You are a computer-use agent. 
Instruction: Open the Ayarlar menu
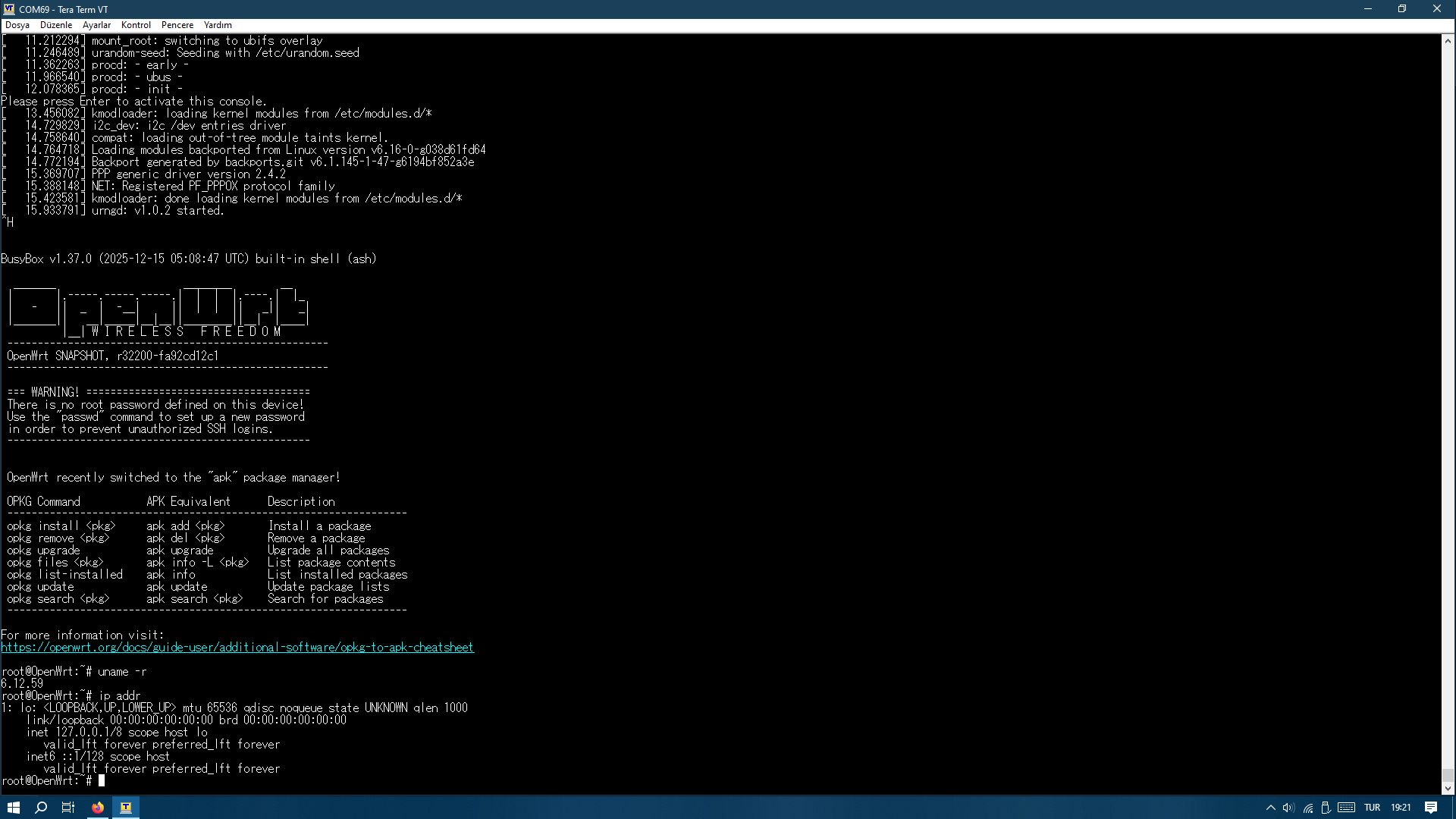click(x=96, y=25)
